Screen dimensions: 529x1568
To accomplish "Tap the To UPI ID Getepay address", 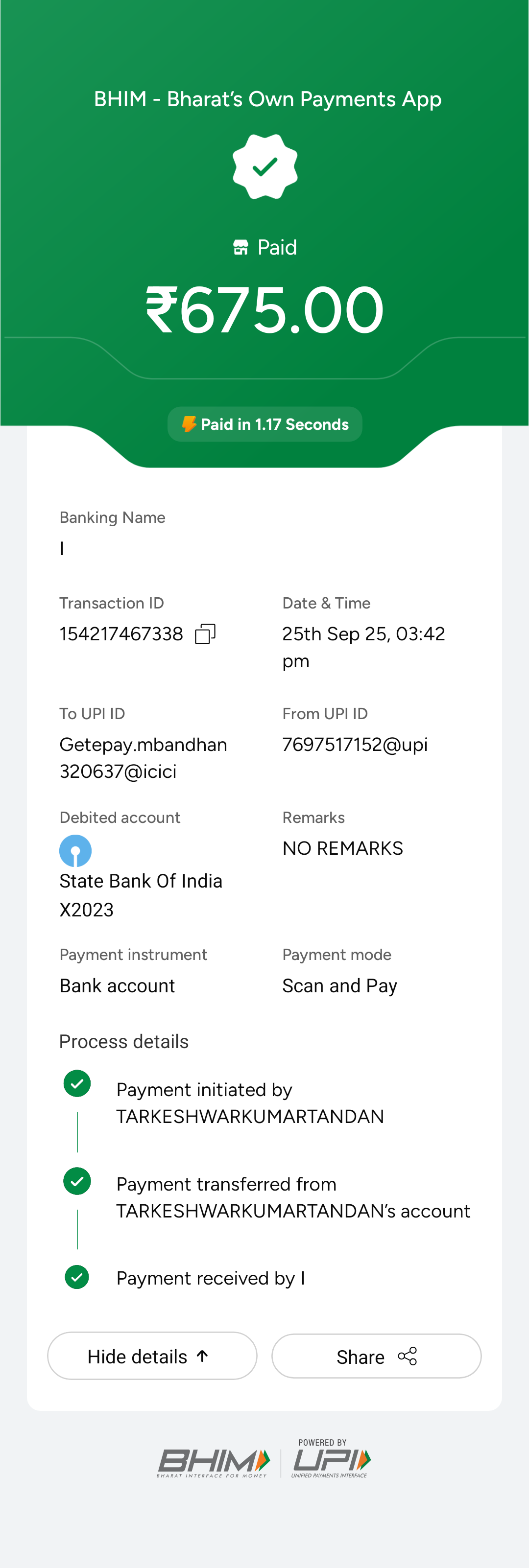I will point(143,758).
